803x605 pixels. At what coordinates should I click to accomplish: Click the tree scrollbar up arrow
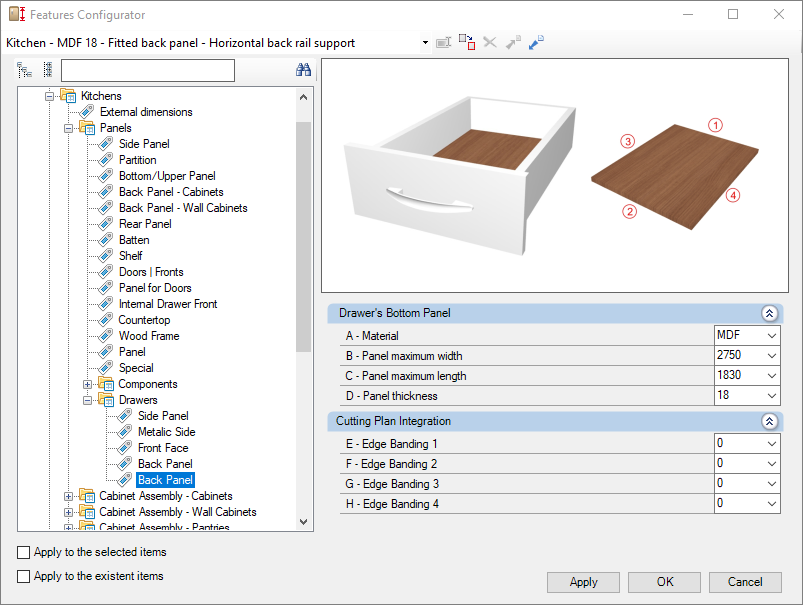tap(303, 97)
